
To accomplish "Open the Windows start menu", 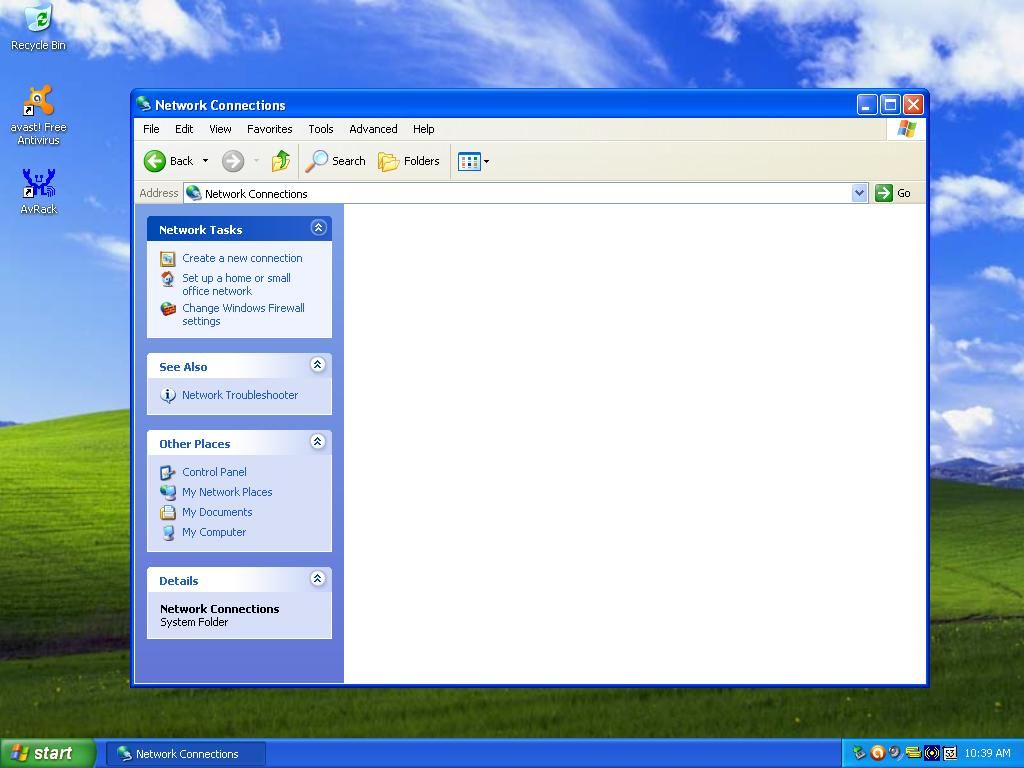I will (x=47, y=753).
